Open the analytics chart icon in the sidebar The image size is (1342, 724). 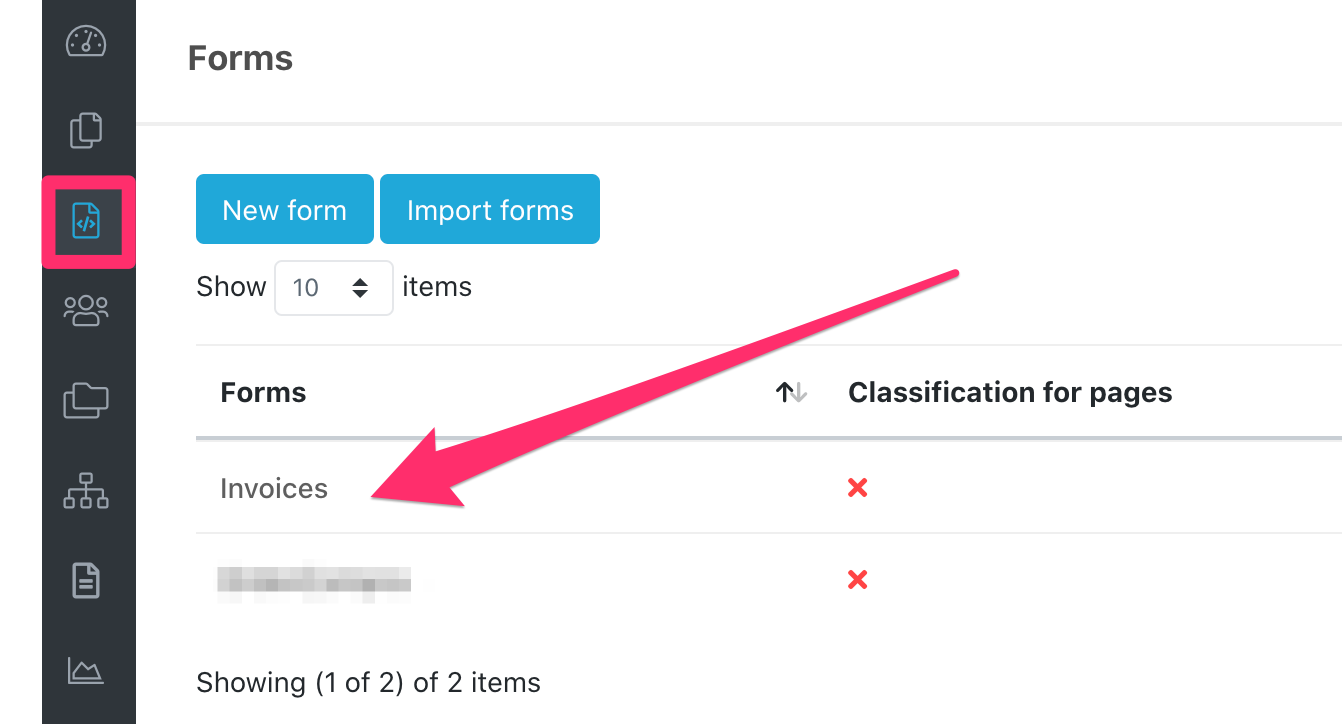(88, 672)
